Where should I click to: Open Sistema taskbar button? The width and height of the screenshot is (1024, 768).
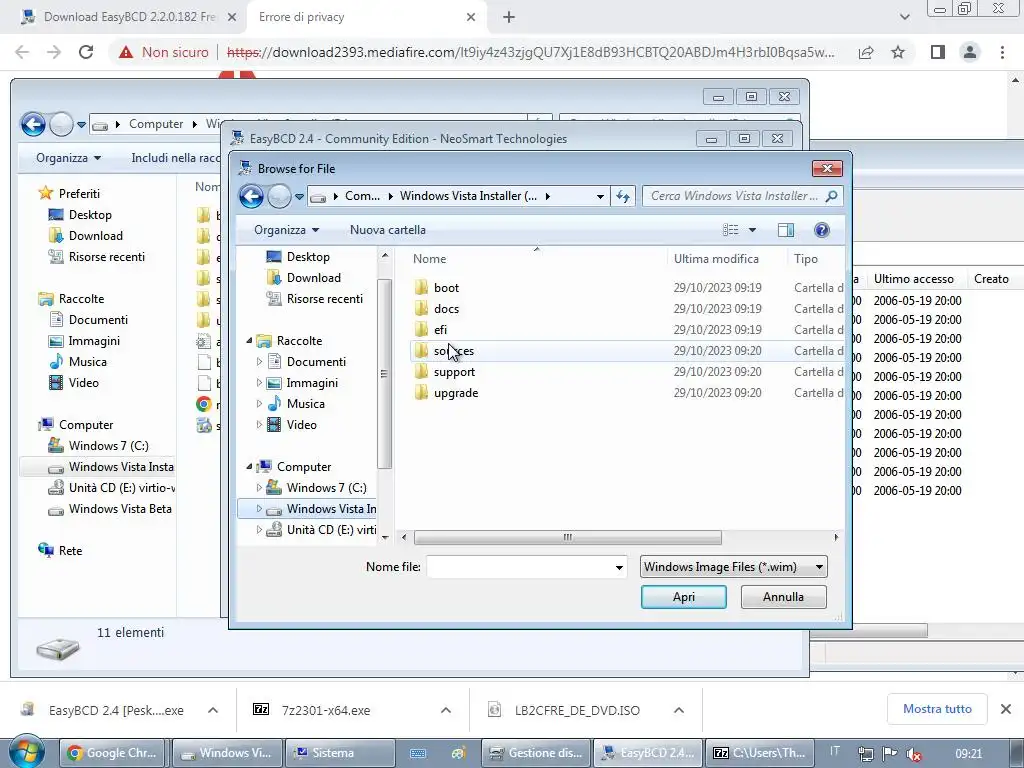point(340,753)
